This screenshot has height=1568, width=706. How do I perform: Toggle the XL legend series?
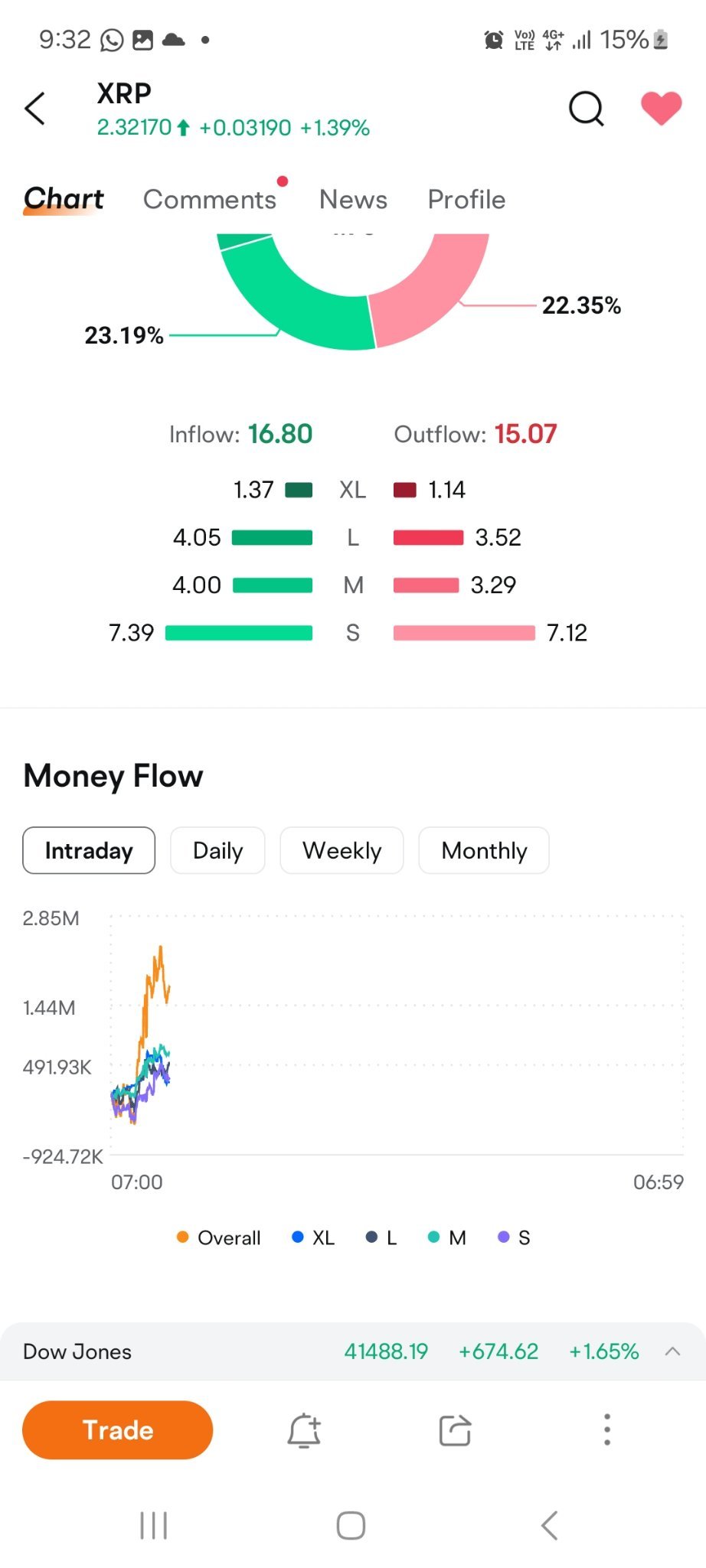(314, 1237)
